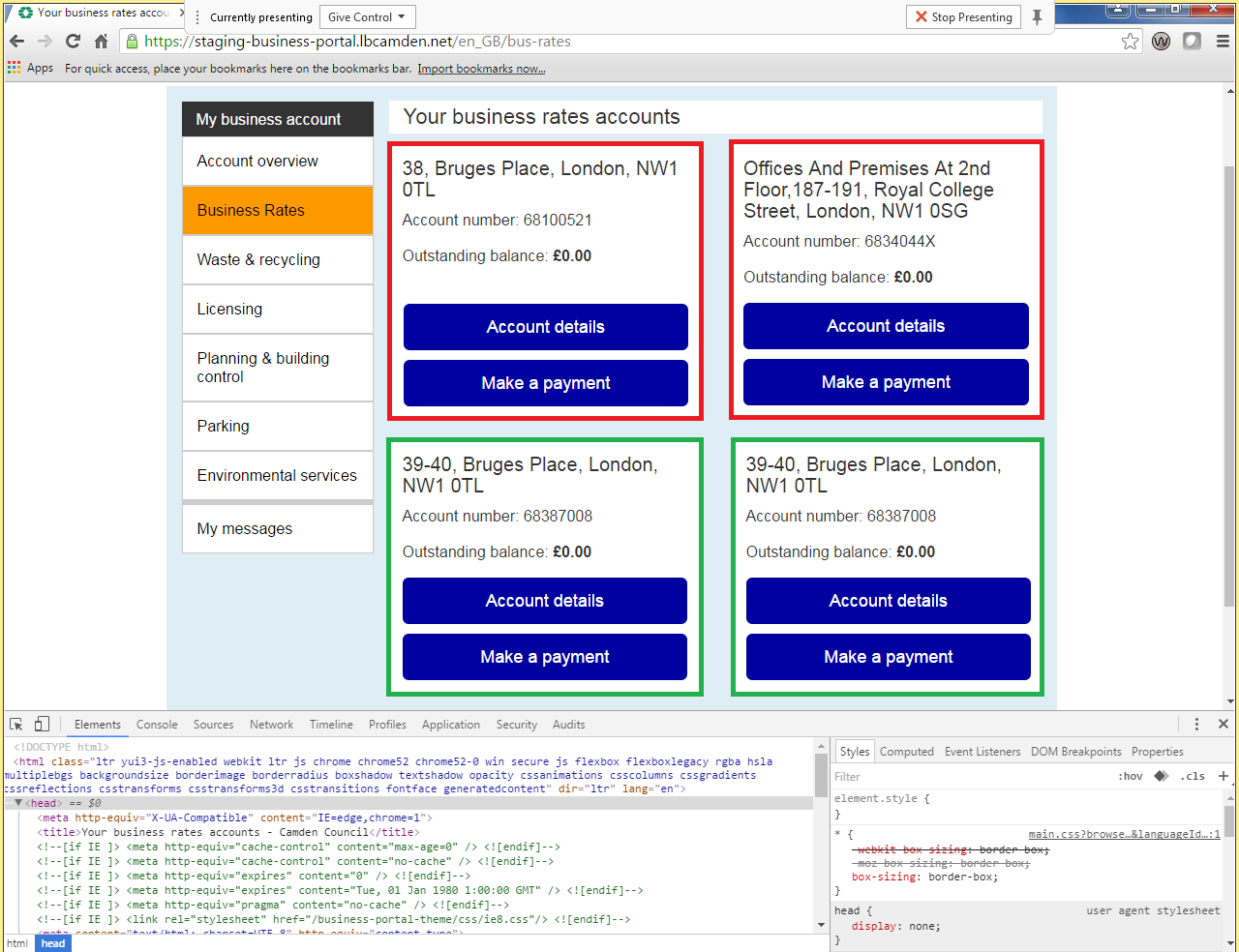Image resolution: width=1239 pixels, height=952 pixels.
Task: Select the Computed sidebar tab
Action: tap(907, 752)
